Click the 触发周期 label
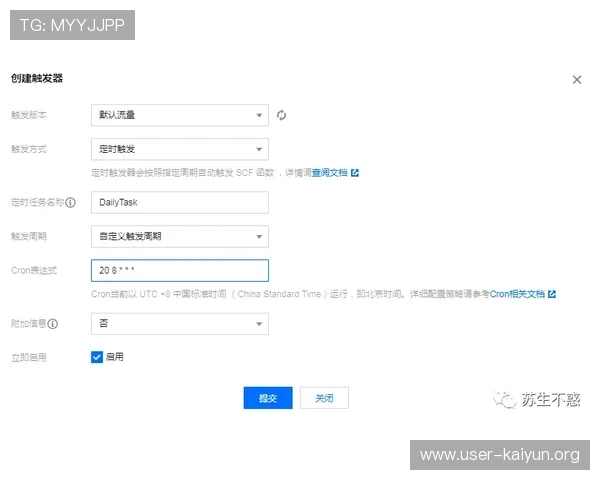Viewport: 600px width, 480px height. click(29, 236)
